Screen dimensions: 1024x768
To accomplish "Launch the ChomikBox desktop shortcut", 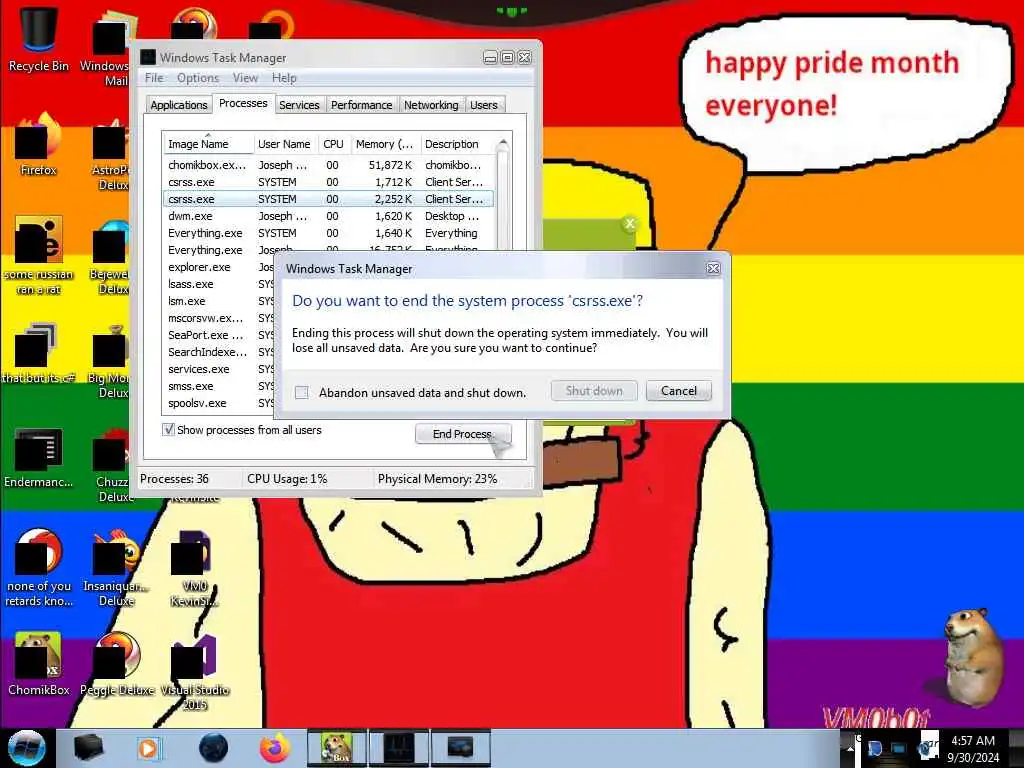I will [39, 663].
